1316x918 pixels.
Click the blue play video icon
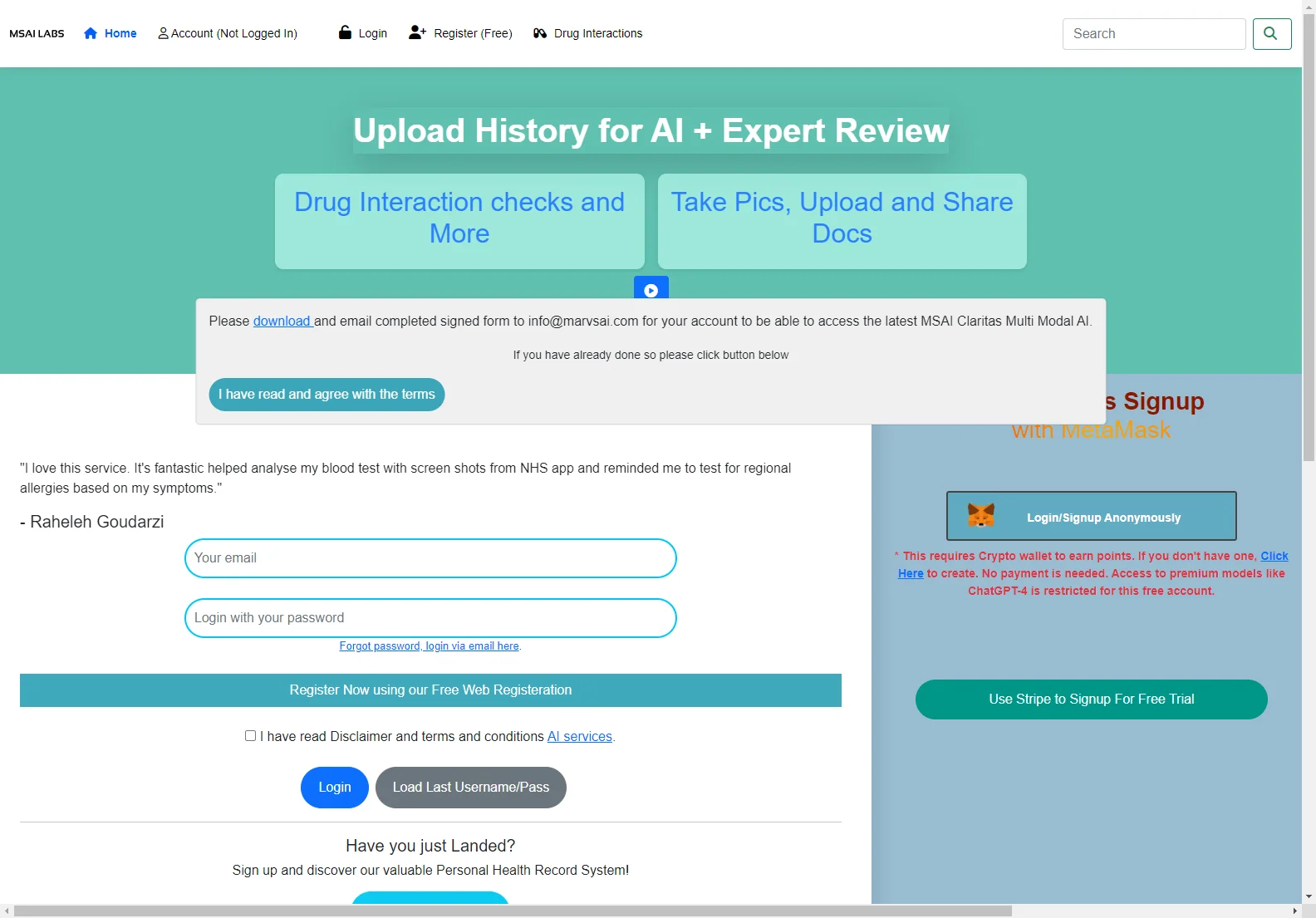(651, 288)
